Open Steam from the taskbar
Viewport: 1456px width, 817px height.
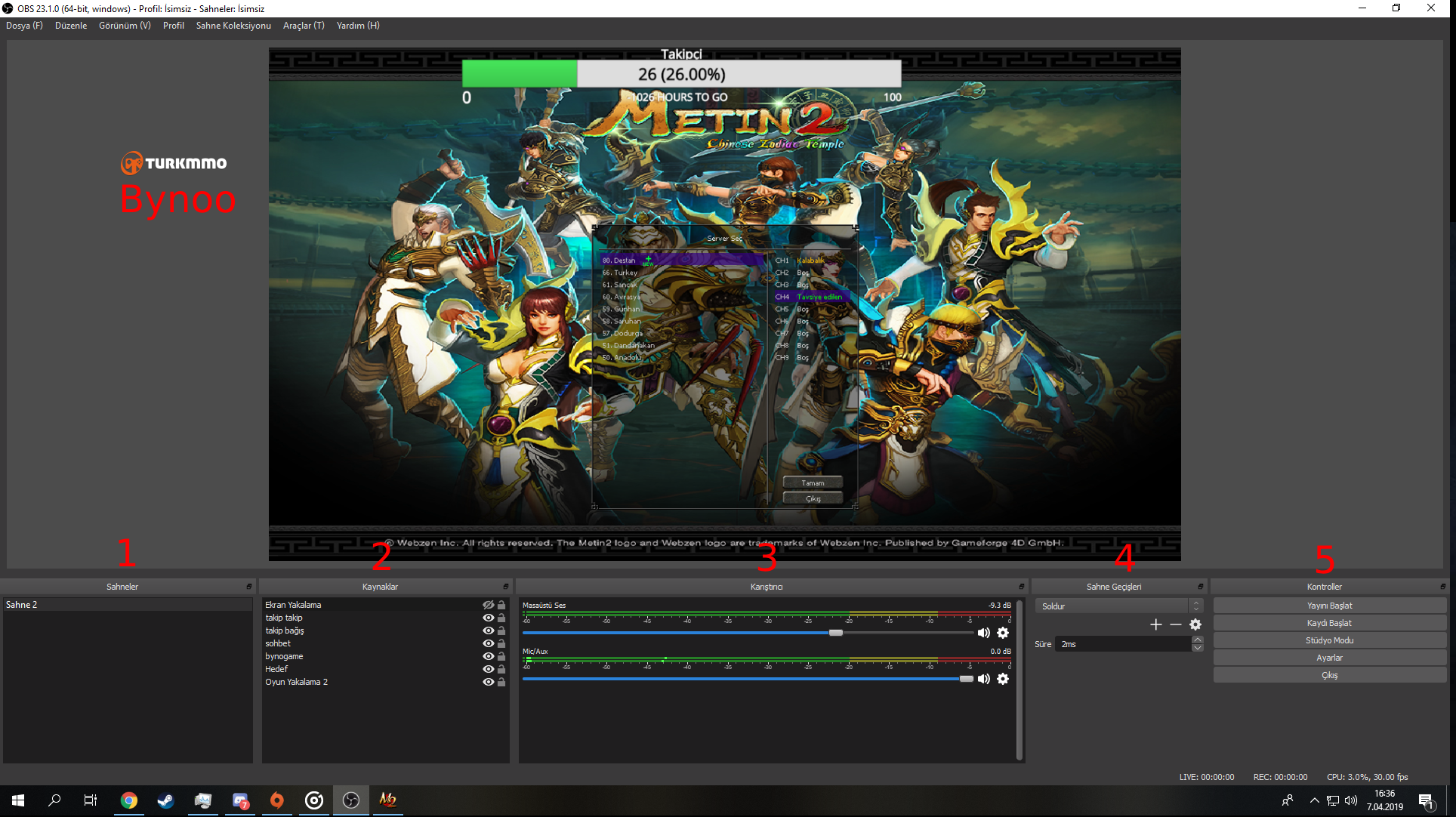click(x=166, y=800)
